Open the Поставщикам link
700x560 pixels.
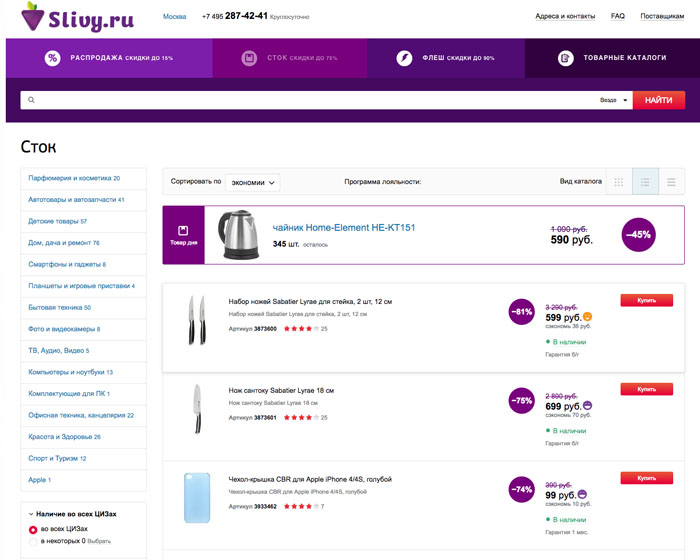[x=662, y=16]
